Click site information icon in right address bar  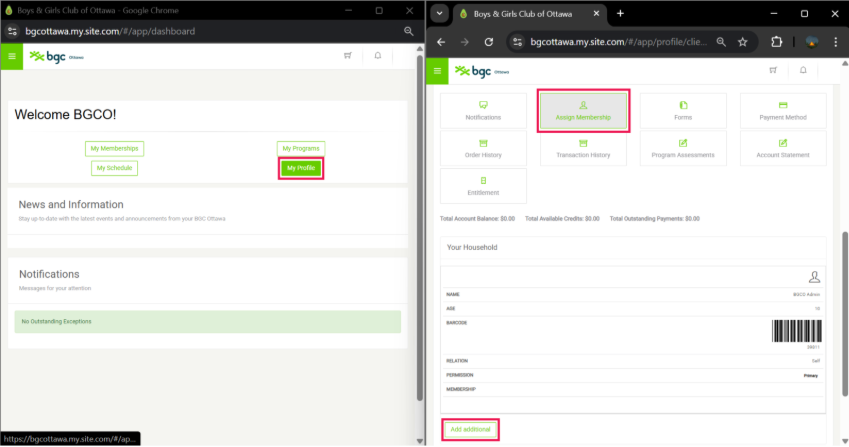click(x=518, y=42)
